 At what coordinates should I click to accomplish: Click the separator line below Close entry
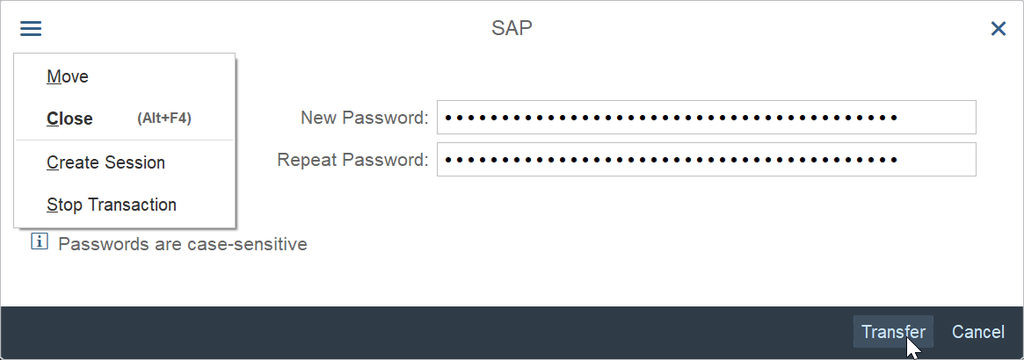point(124,140)
